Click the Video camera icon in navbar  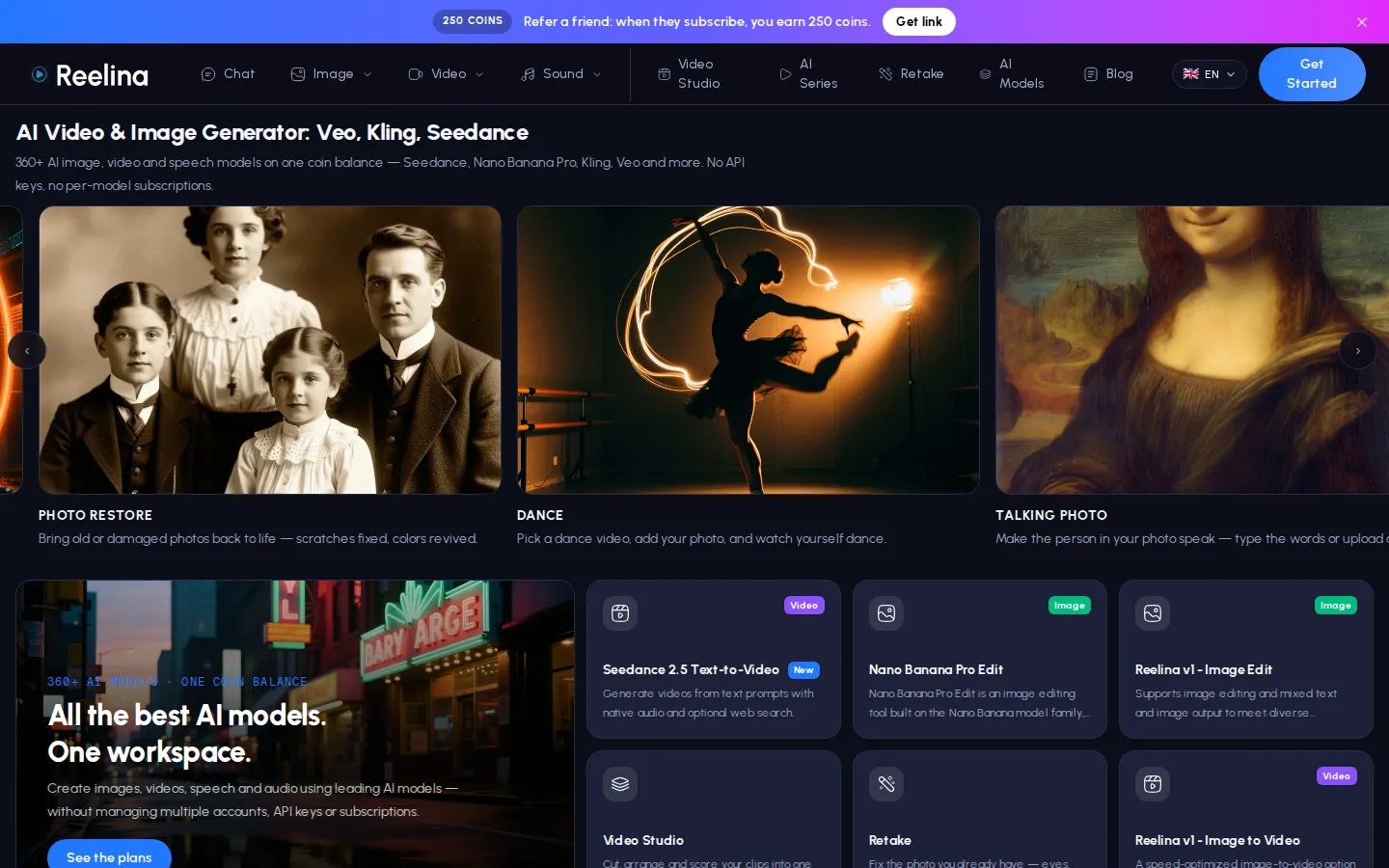(416, 74)
